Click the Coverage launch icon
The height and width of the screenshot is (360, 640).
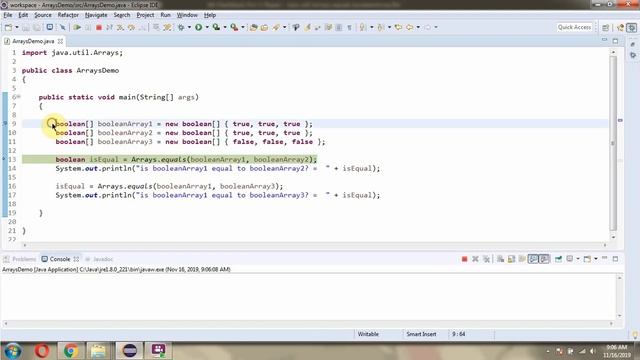[x=216, y=27]
